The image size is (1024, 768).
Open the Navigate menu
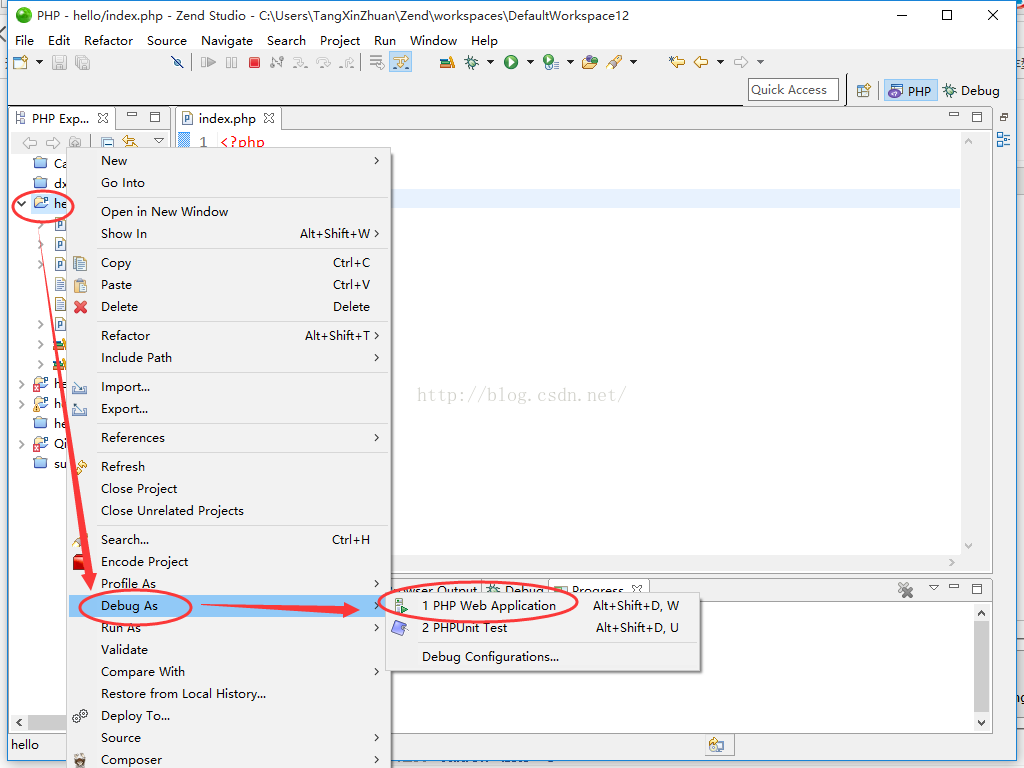click(227, 40)
